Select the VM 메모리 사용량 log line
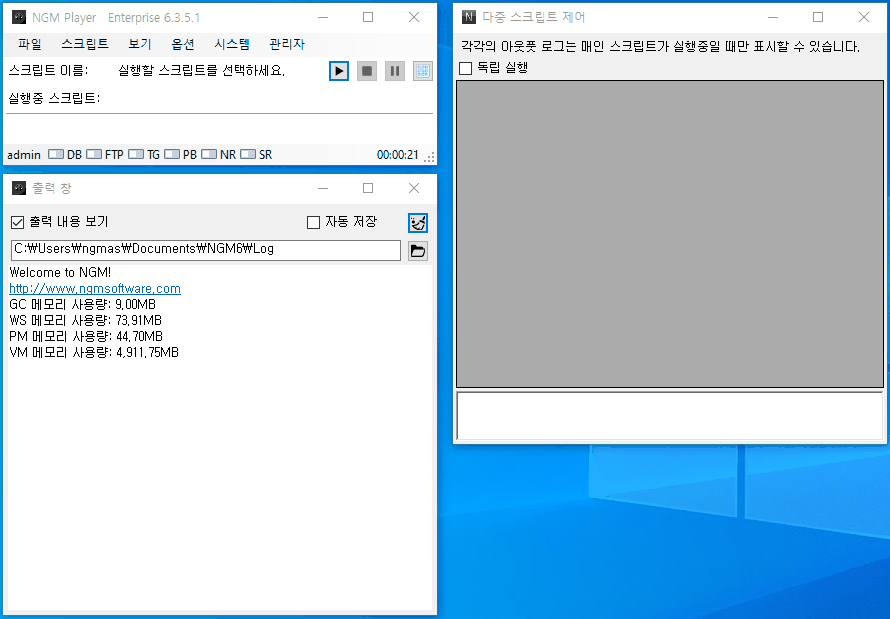This screenshot has width=890, height=619. [x=94, y=352]
